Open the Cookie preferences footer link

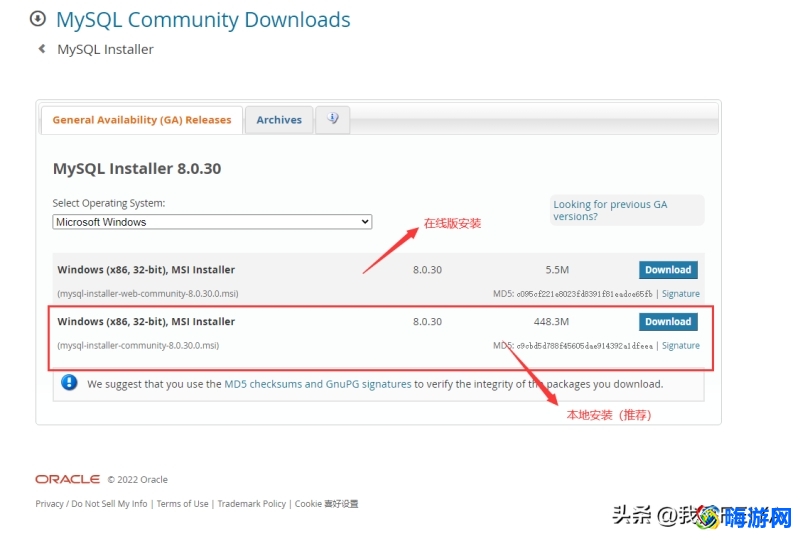(327, 504)
